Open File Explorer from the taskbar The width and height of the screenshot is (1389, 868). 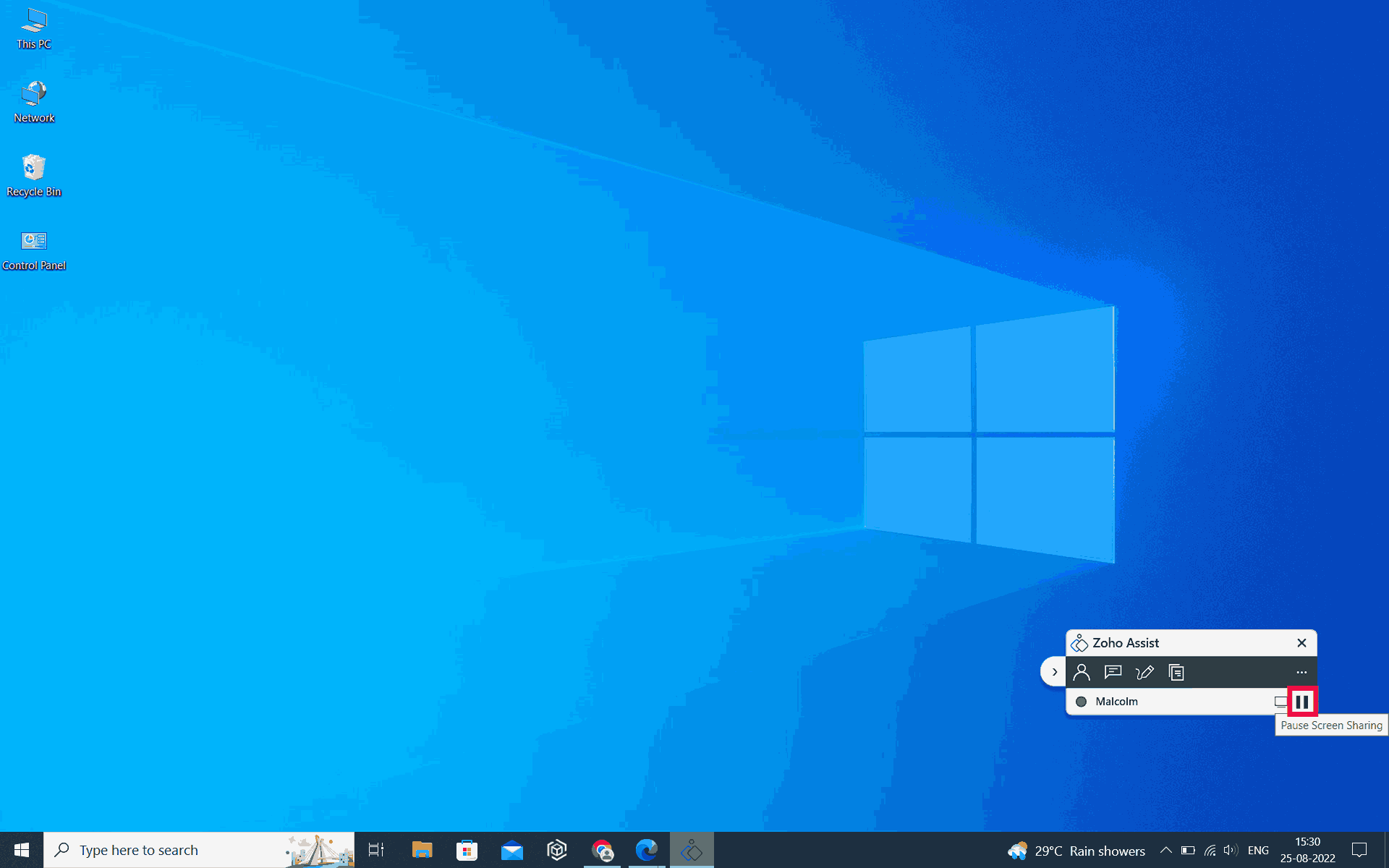[x=422, y=851]
